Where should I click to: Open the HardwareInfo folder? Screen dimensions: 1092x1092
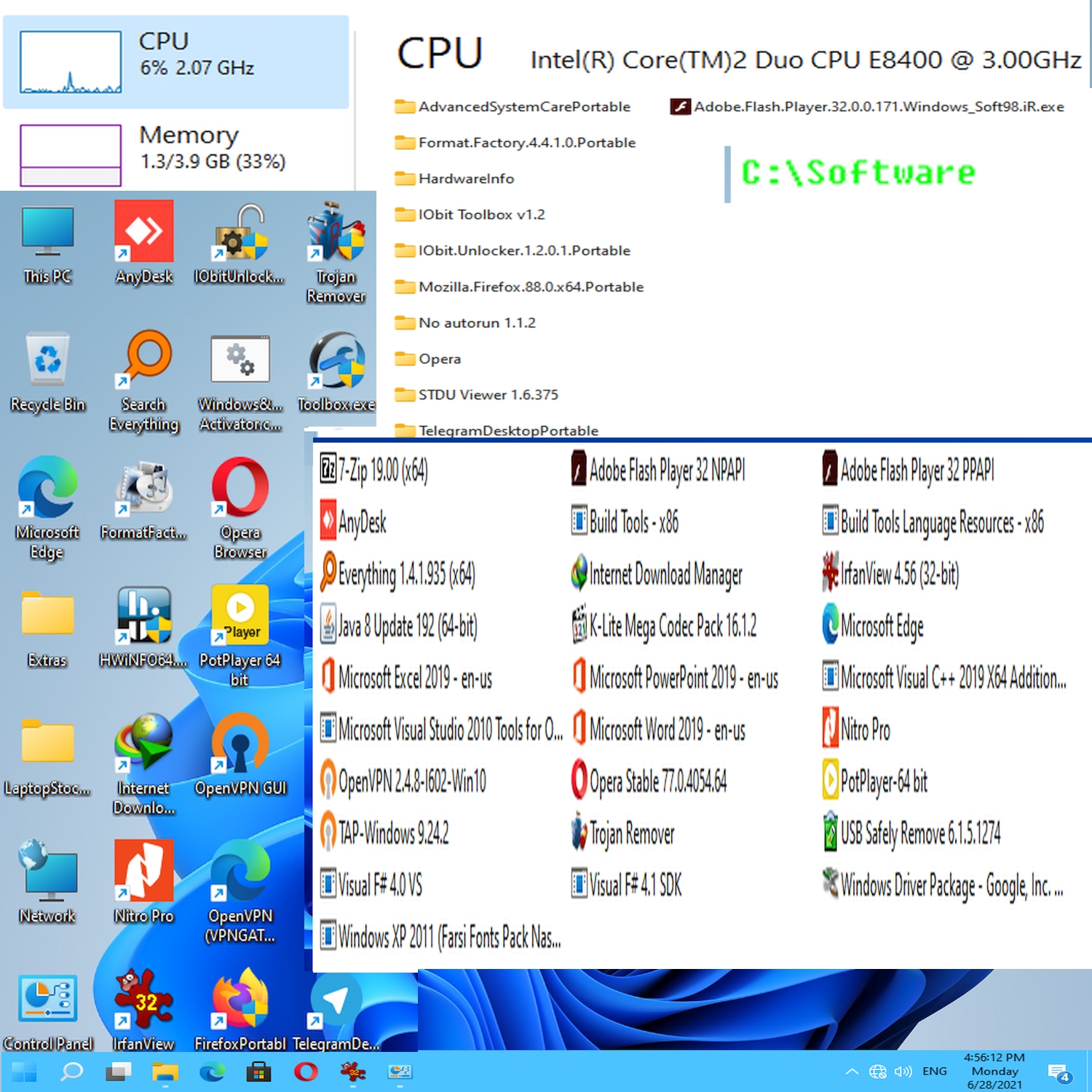[454, 179]
